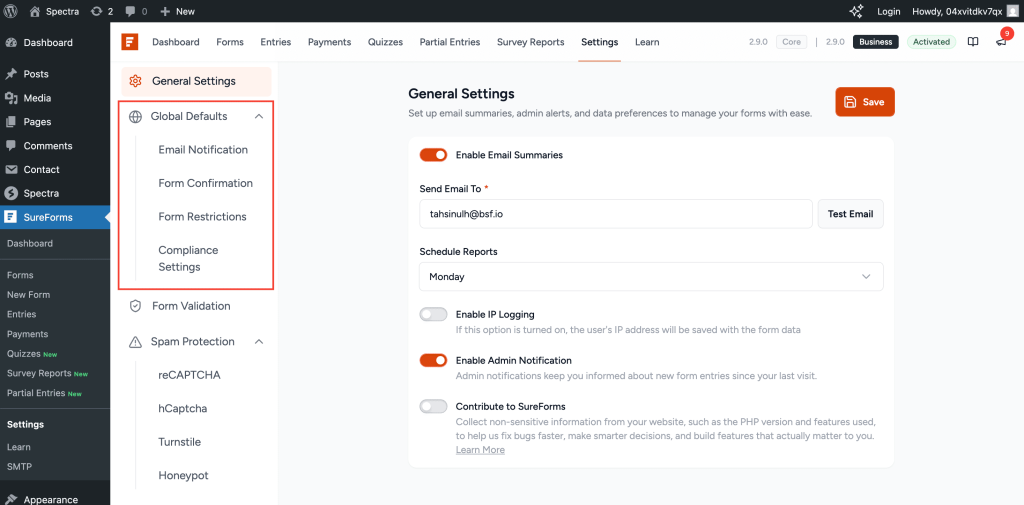1024x505 pixels.
Task: Open the documentation book icon
Action: [x=973, y=42]
